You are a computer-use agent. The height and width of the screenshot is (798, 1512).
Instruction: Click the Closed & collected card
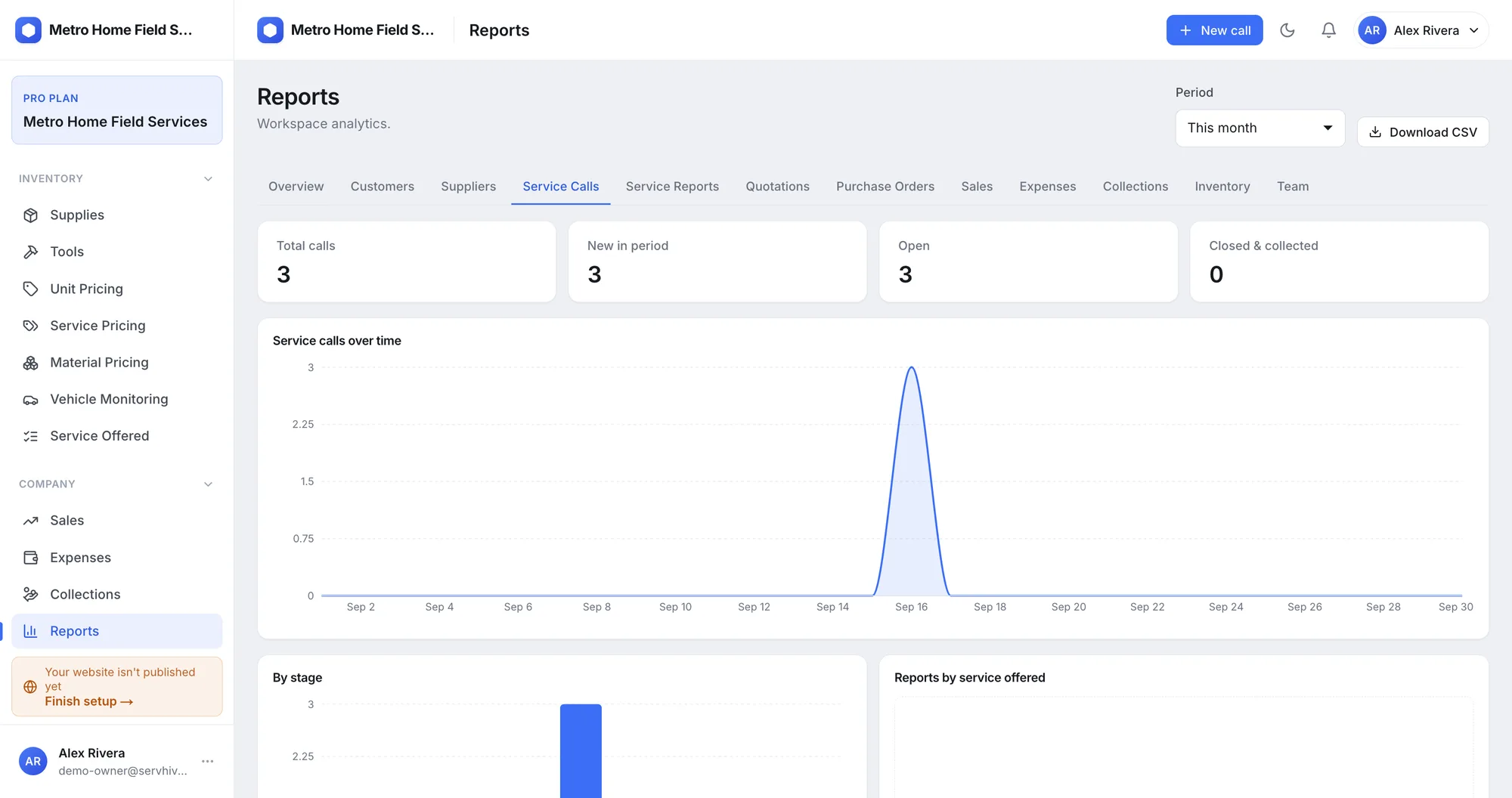pos(1339,261)
